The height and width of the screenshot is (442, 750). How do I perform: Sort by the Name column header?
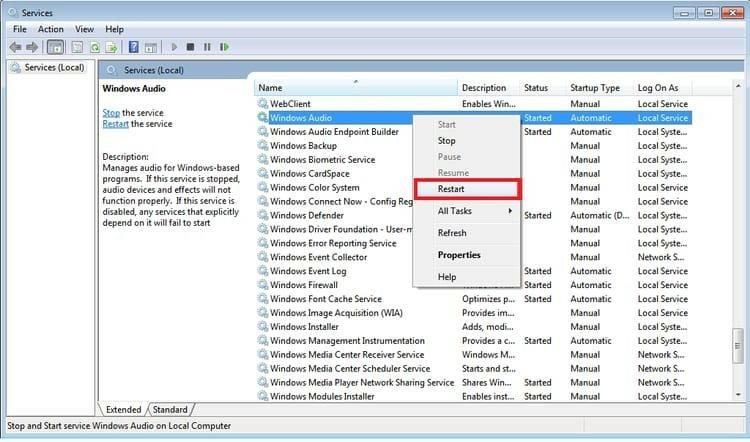pos(356,88)
